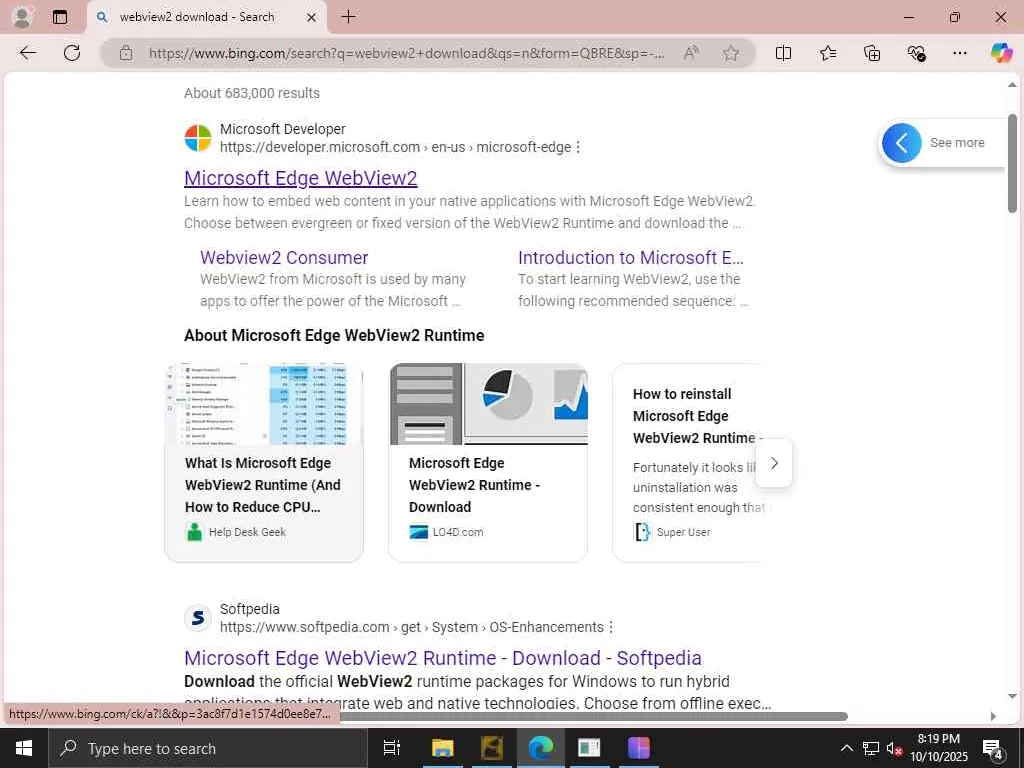Open Browser essentials heart icon
Viewport: 1024px width, 768px height.
pyautogui.click(x=916, y=54)
